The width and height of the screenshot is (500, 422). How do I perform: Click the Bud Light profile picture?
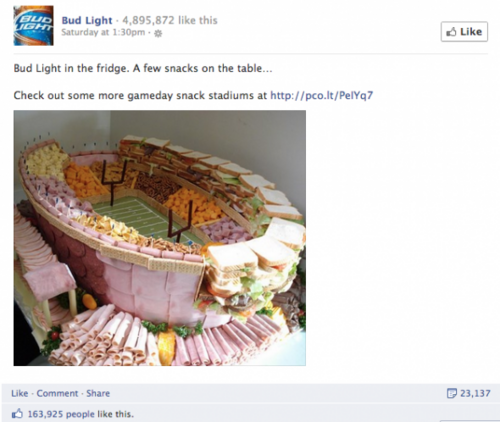tap(33, 26)
